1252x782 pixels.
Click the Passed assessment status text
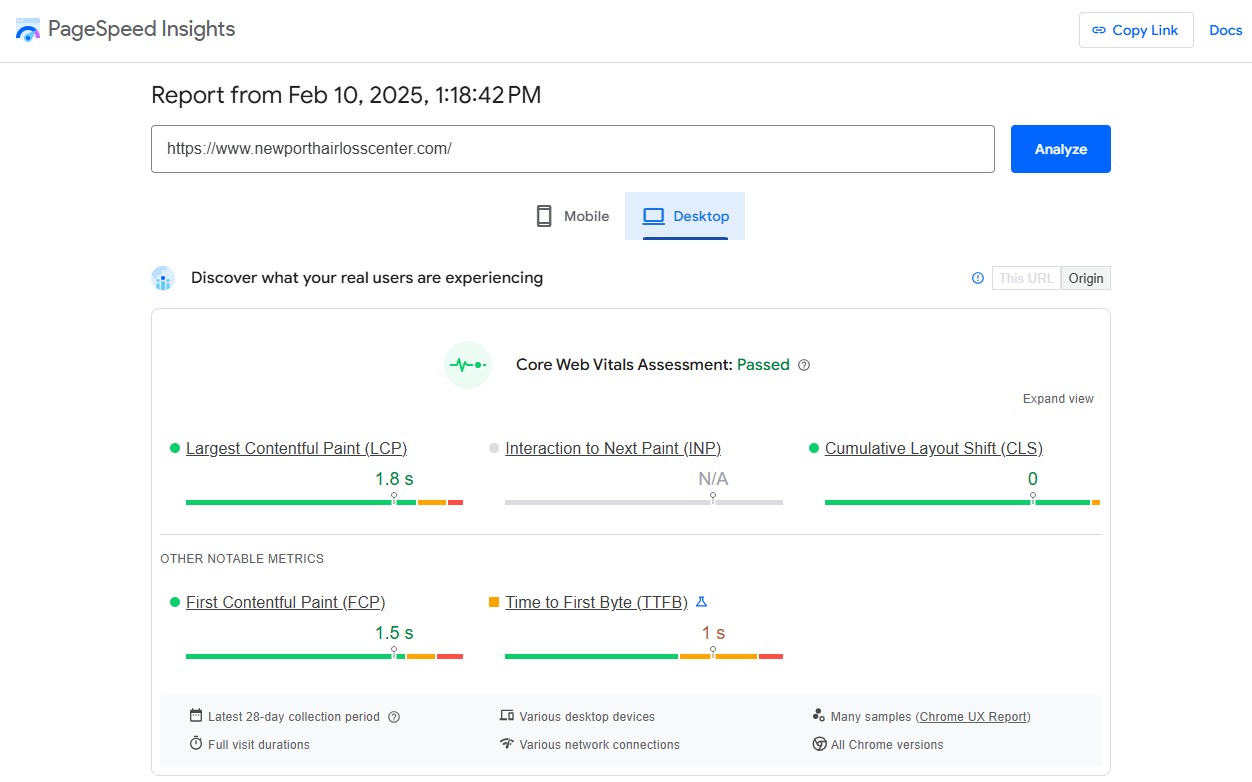[763, 365]
